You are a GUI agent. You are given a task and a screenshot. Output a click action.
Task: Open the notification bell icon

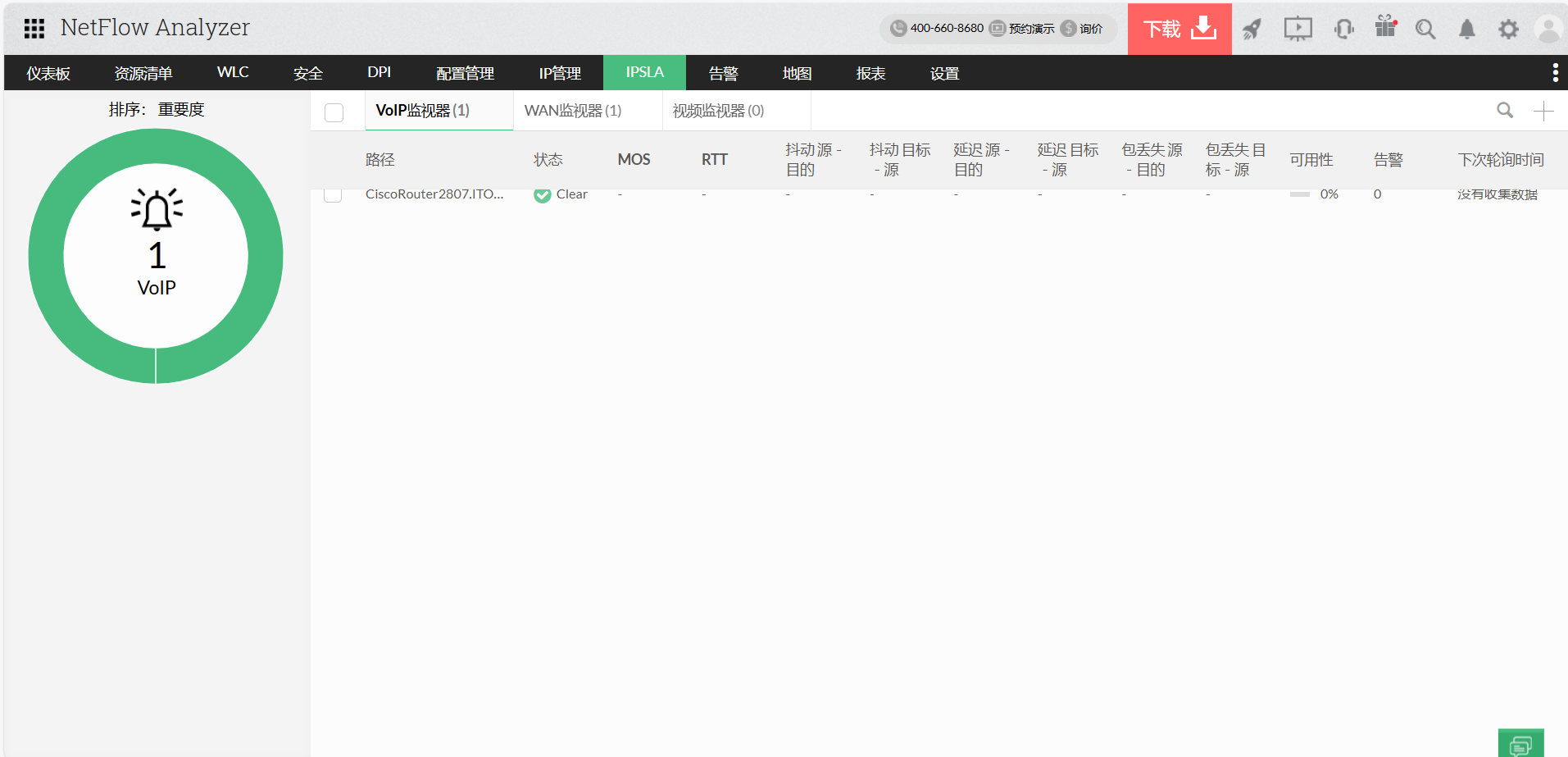tap(1467, 30)
